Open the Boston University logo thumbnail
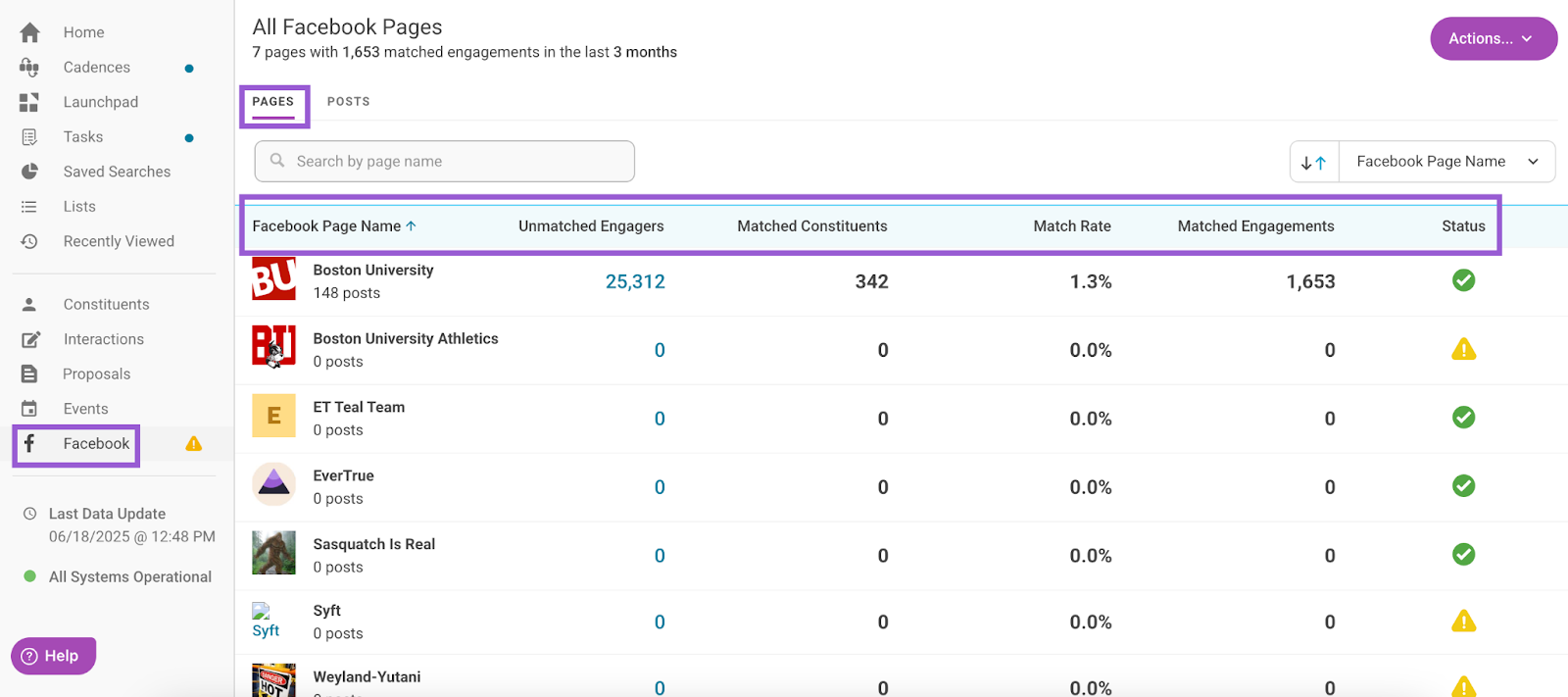Viewport: 1568px width, 697px height. (x=273, y=278)
